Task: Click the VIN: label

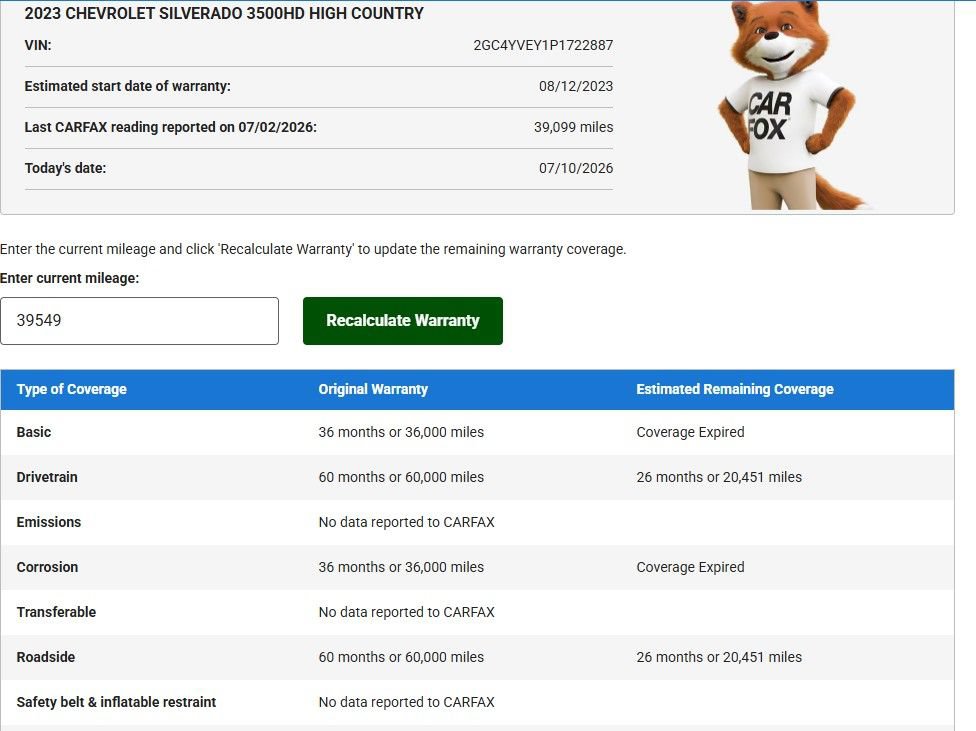Action: click(x=38, y=45)
